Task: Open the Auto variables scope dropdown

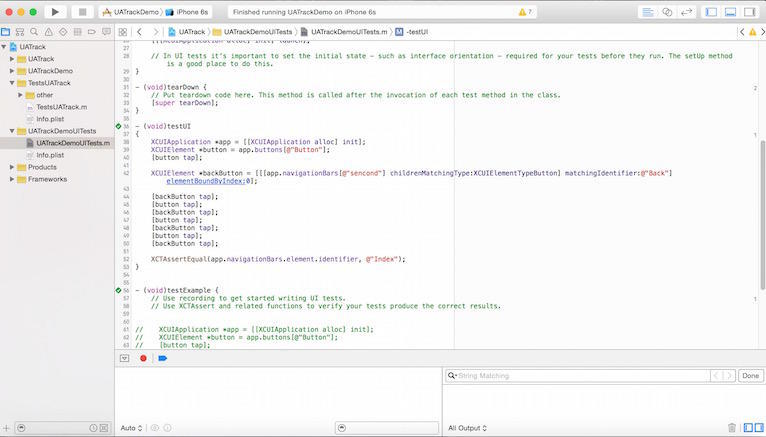Action: tap(131, 428)
